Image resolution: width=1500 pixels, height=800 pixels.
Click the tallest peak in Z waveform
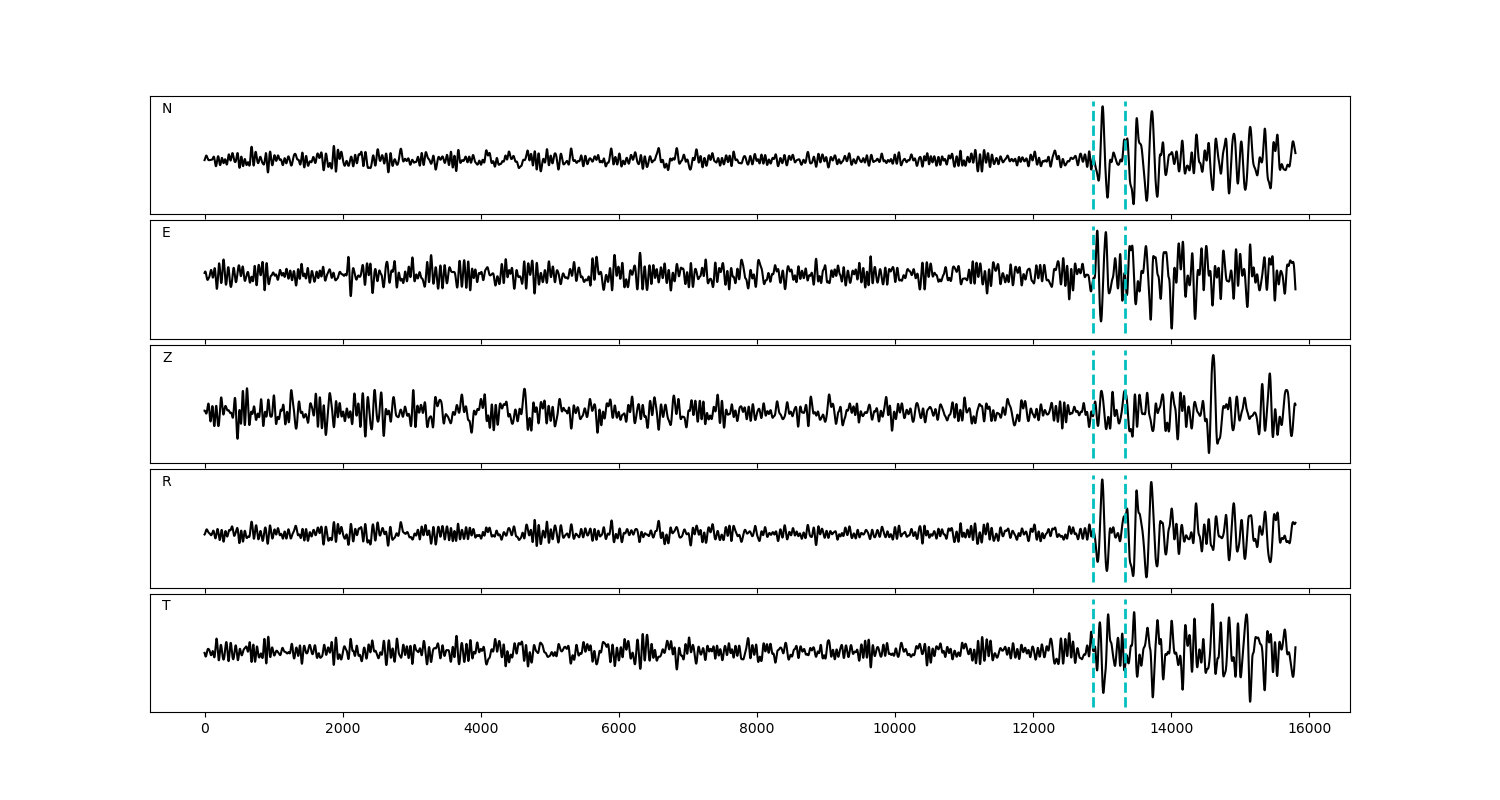click(x=1213, y=357)
